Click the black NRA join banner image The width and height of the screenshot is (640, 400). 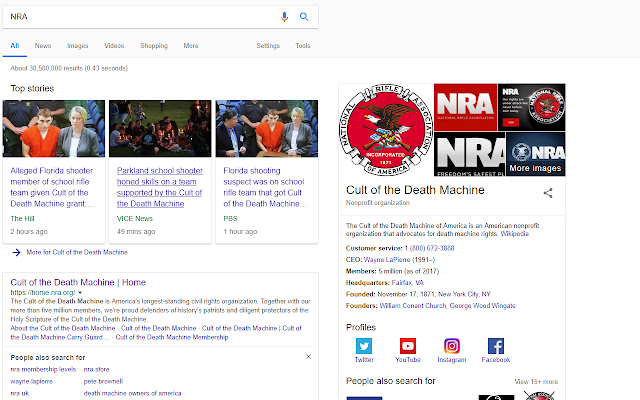click(532, 107)
